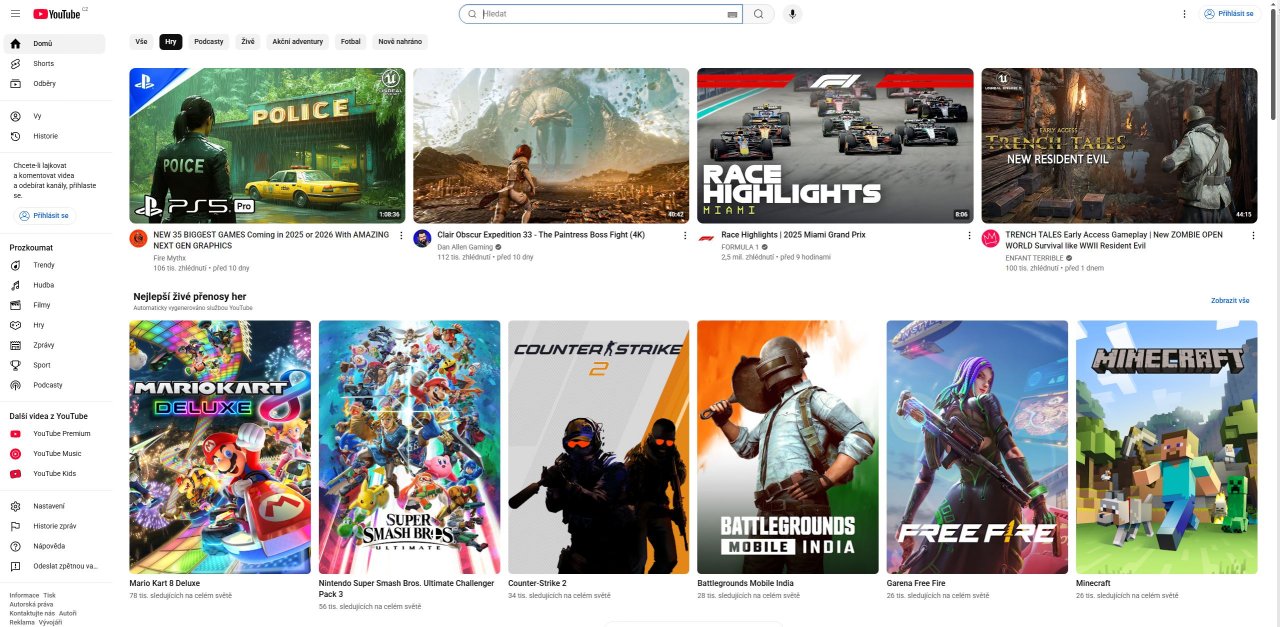Screen dimensions: 1280x627
Task: Open Hudba music section
Action: tap(54, 285)
